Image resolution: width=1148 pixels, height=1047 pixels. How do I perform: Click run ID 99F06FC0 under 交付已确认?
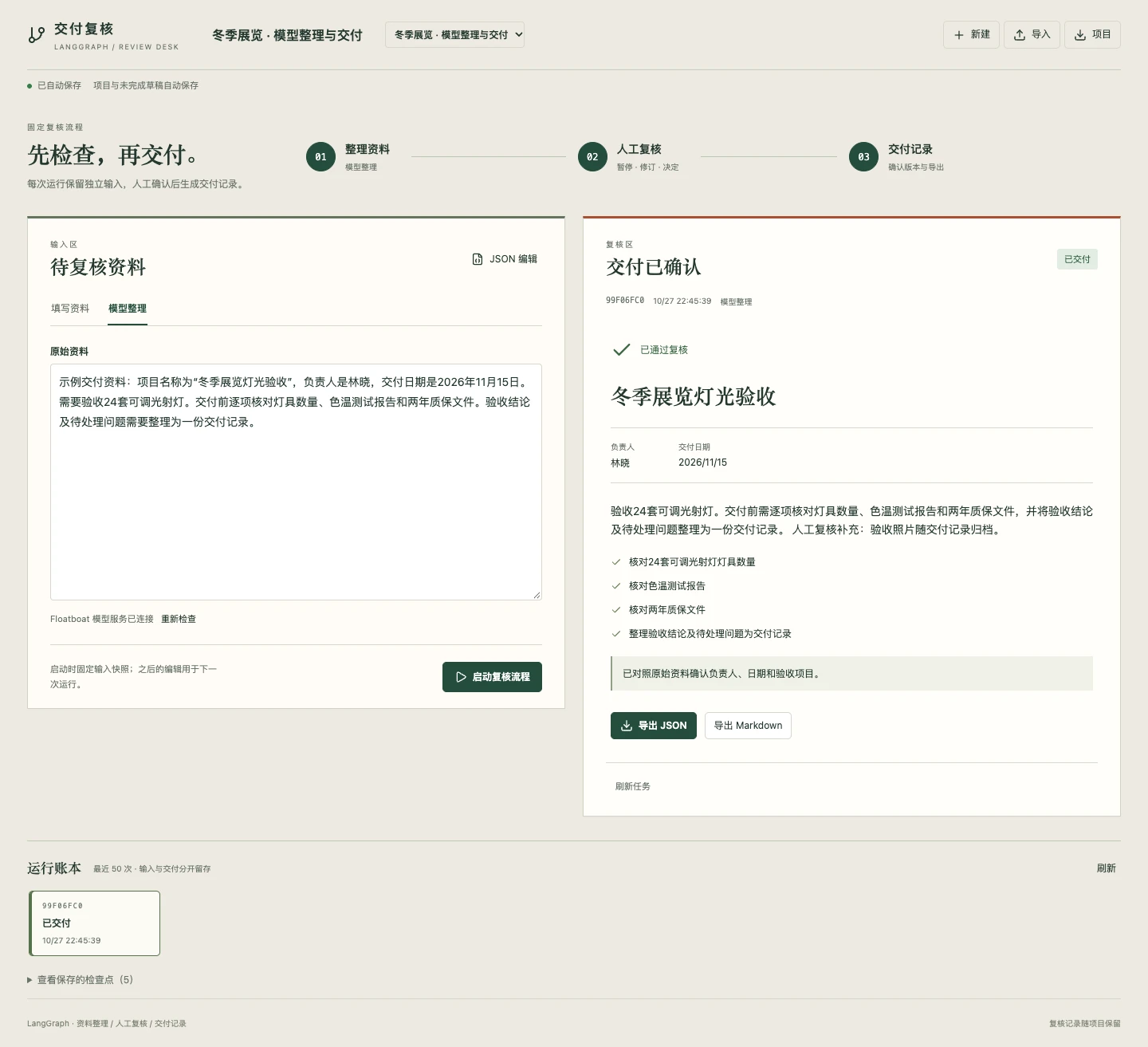625,301
